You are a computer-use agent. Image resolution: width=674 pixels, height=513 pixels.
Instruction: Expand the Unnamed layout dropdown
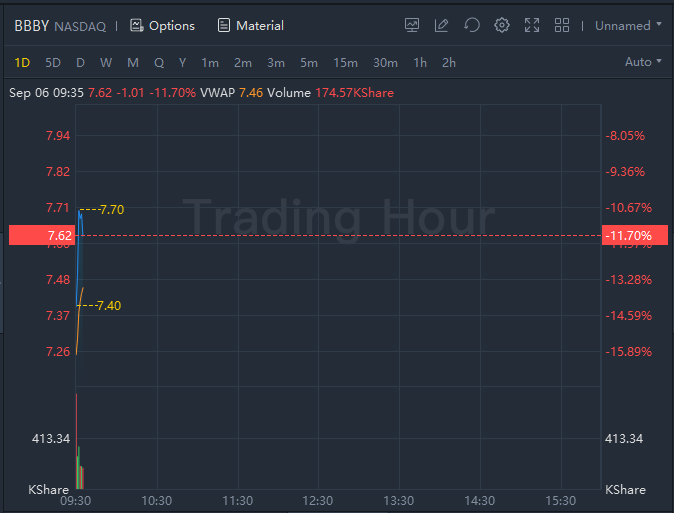click(x=628, y=25)
